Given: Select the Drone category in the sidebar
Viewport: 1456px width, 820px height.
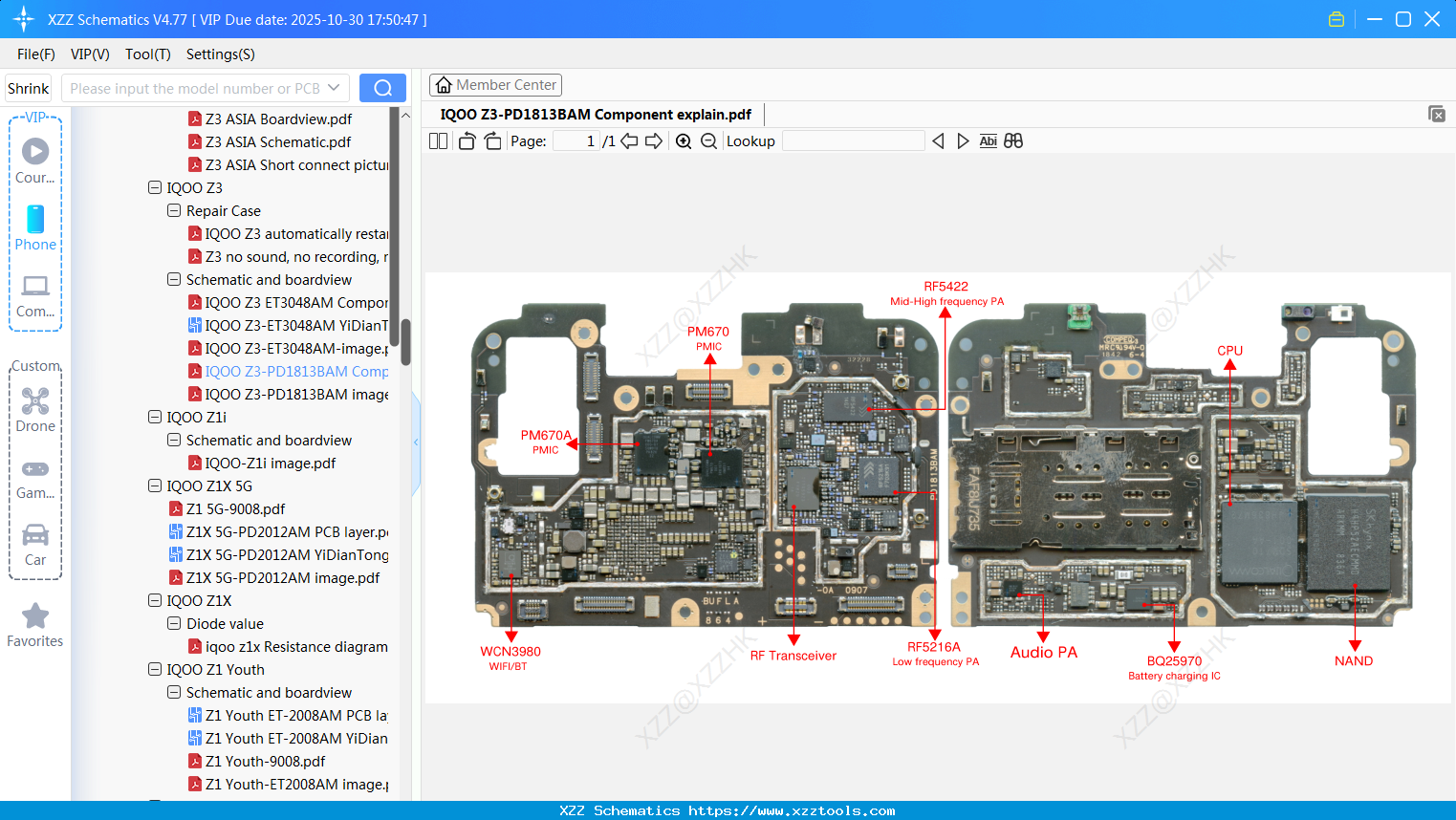Looking at the screenshot, I should (x=34, y=409).
